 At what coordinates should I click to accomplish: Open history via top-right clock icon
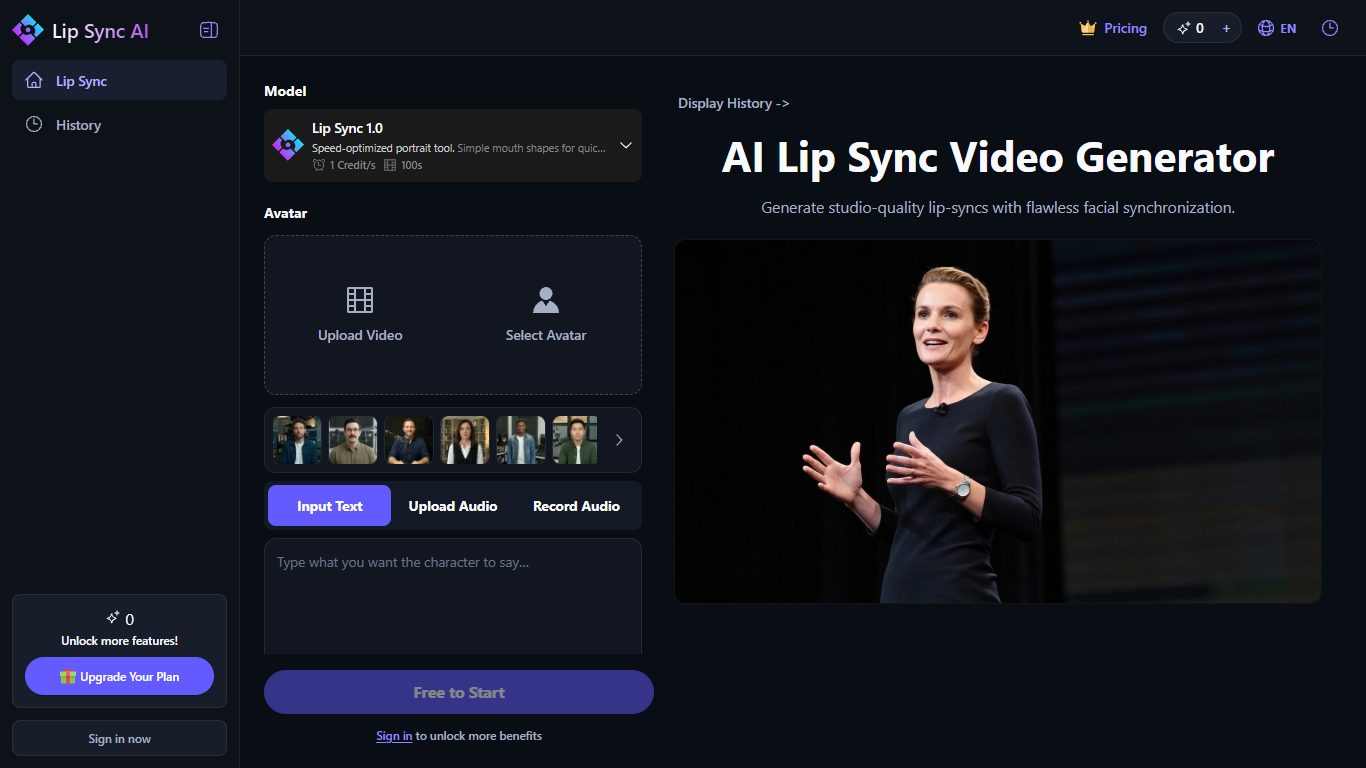tap(1330, 28)
